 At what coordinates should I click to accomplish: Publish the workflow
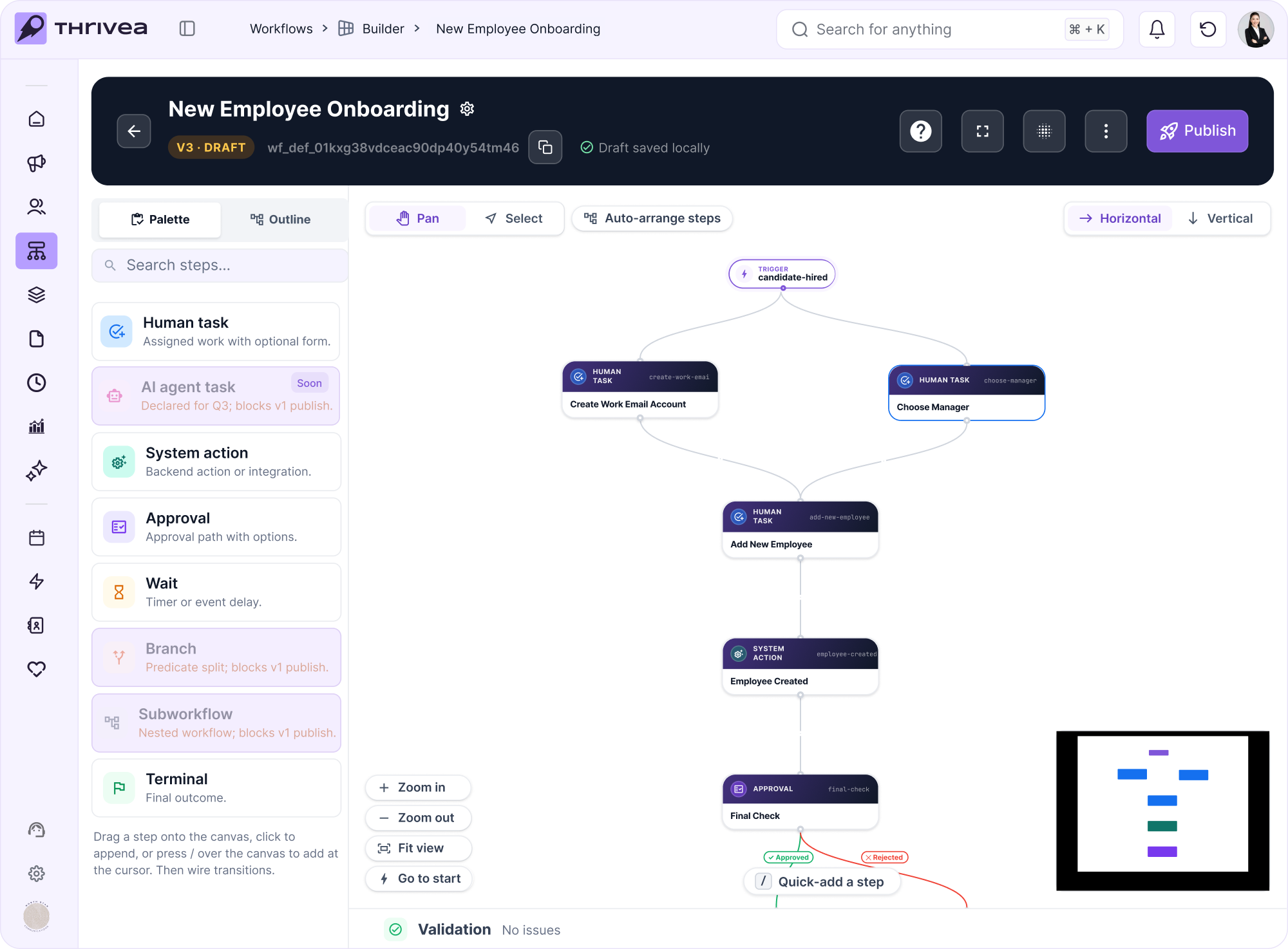(x=1197, y=131)
